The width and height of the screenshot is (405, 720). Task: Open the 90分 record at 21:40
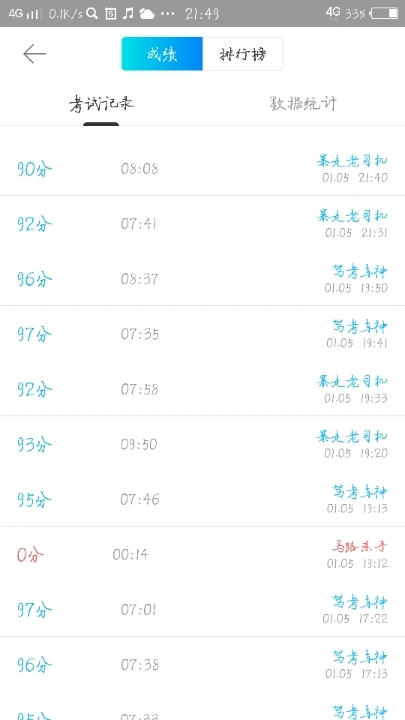[x=202, y=169]
